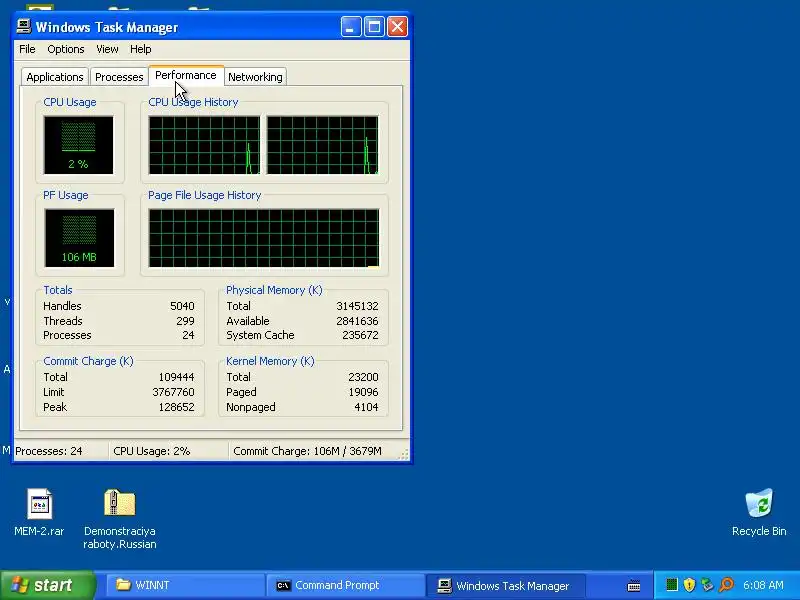Open the View menu
This screenshot has width=800, height=600.
click(x=107, y=49)
